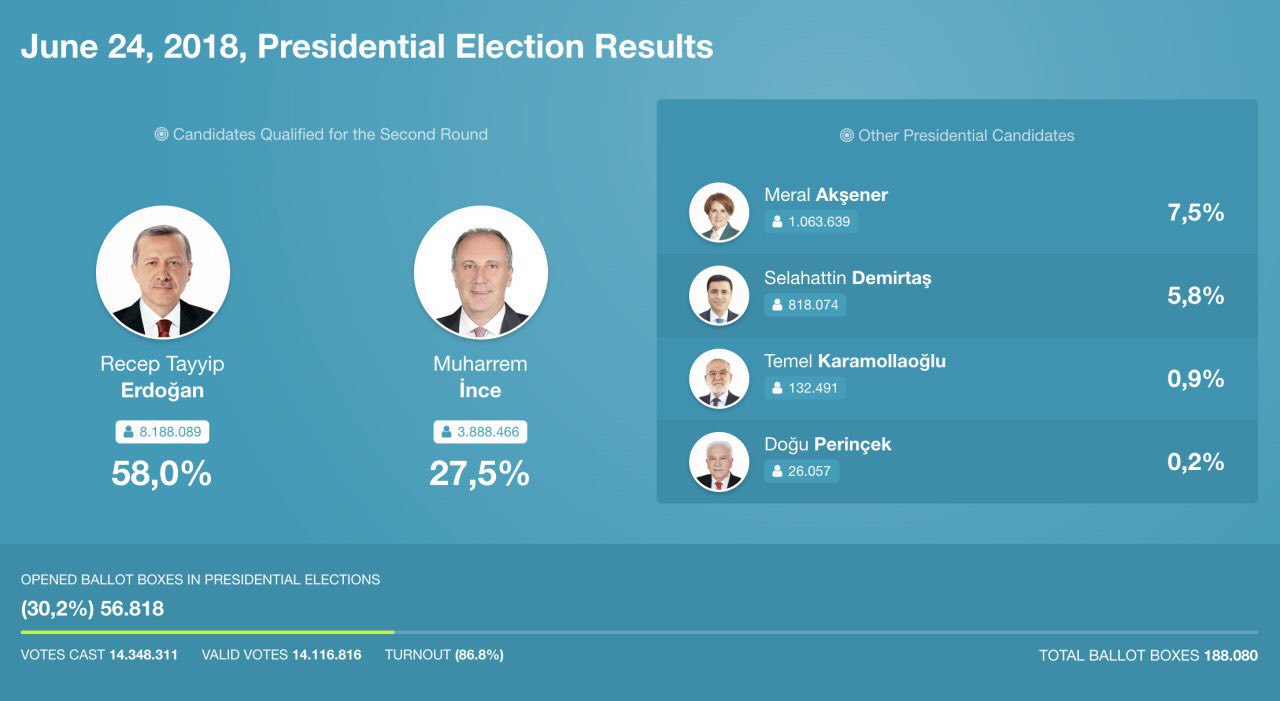Click Erdoğan's 58,0% vote share
The image size is (1280, 701).
pos(162,474)
